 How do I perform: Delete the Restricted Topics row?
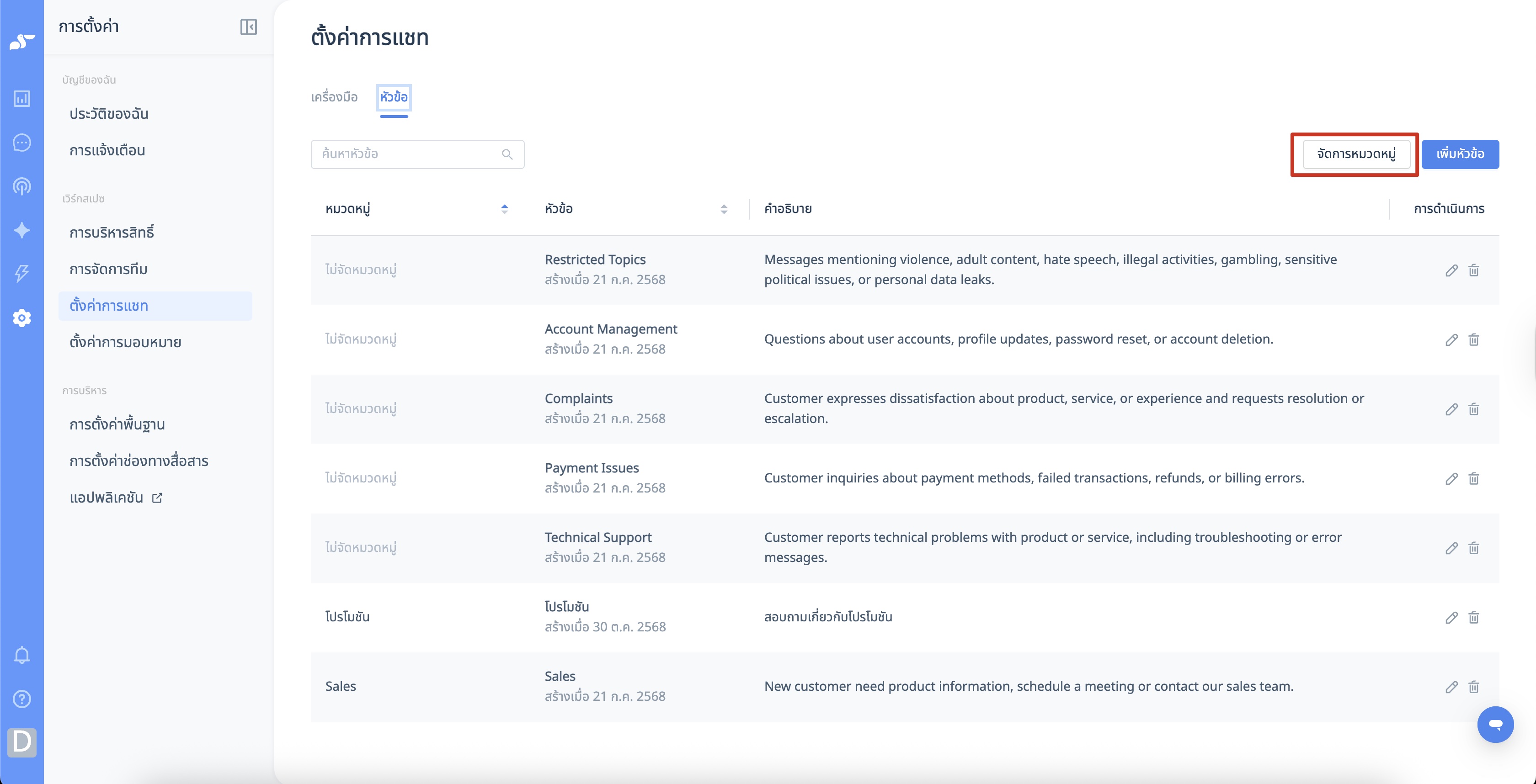pos(1473,270)
